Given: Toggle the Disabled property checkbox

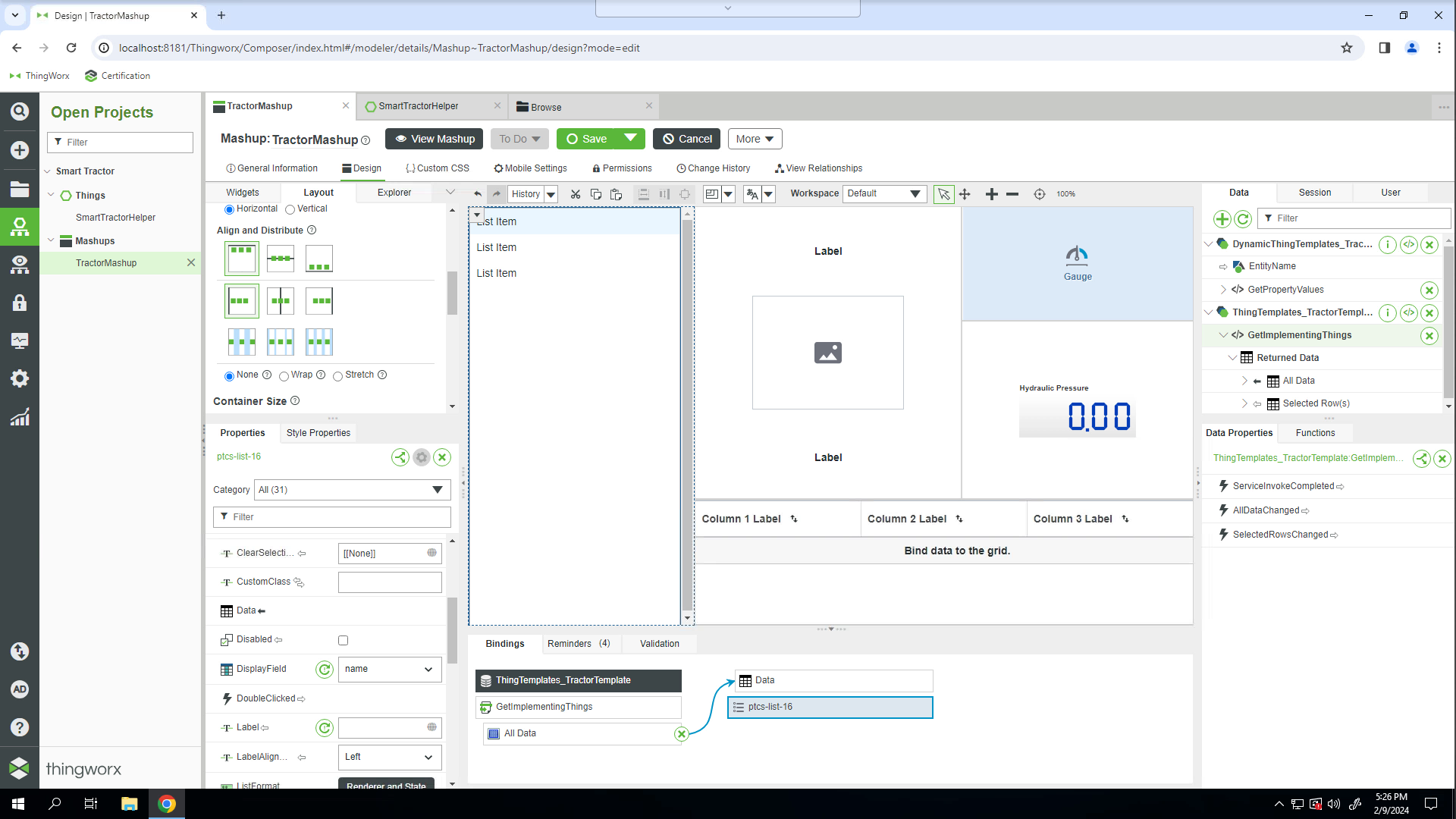Looking at the screenshot, I should coord(343,641).
